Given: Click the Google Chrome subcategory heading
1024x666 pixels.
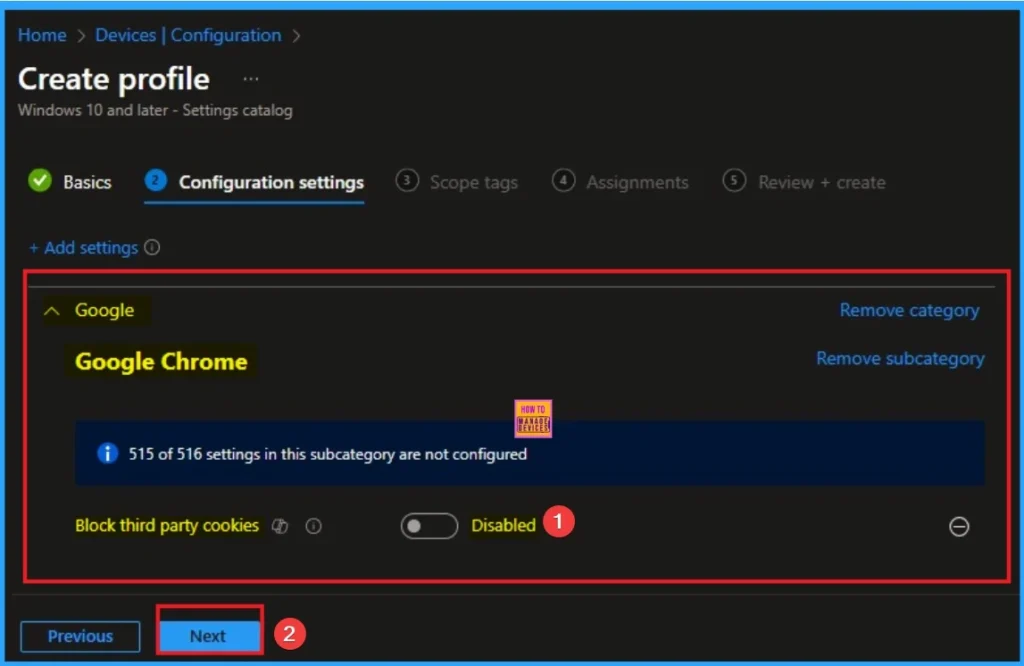Looking at the screenshot, I should tap(161, 361).
